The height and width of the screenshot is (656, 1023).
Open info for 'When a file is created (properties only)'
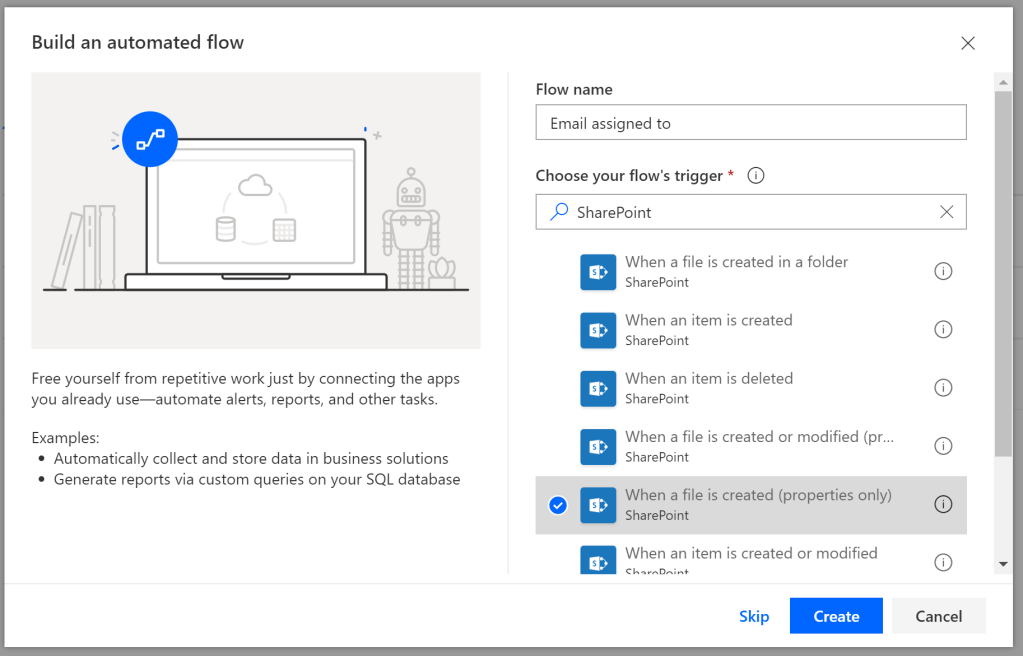pos(942,504)
